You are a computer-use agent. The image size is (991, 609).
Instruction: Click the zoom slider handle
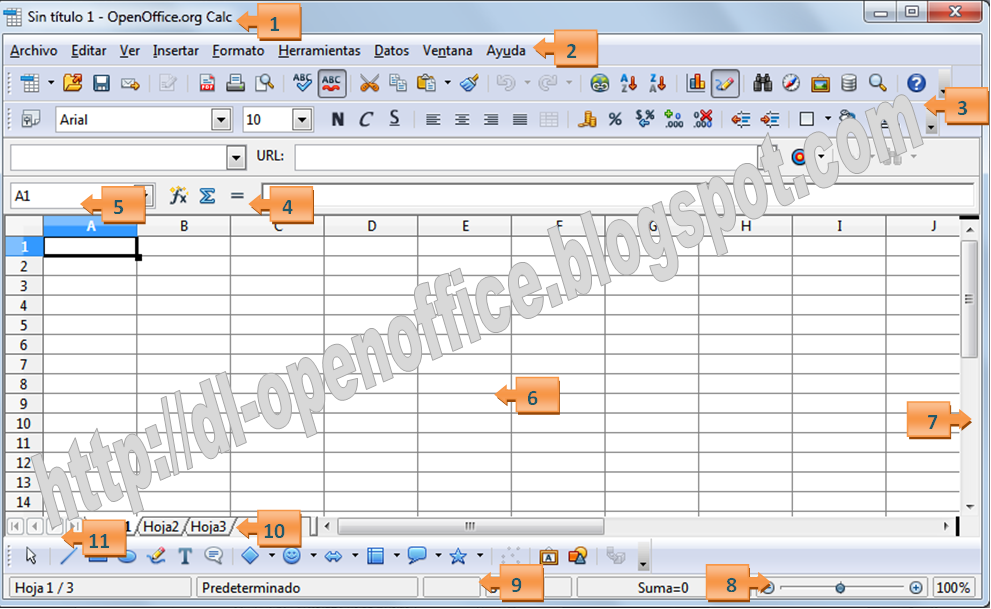[840, 588]
